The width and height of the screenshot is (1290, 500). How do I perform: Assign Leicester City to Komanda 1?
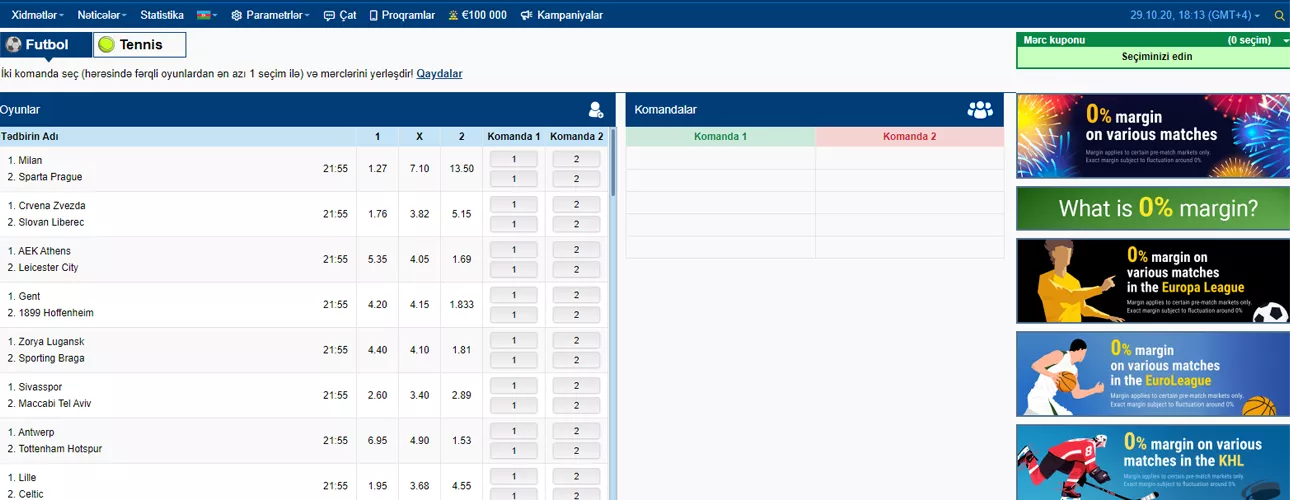click(514, 269)
